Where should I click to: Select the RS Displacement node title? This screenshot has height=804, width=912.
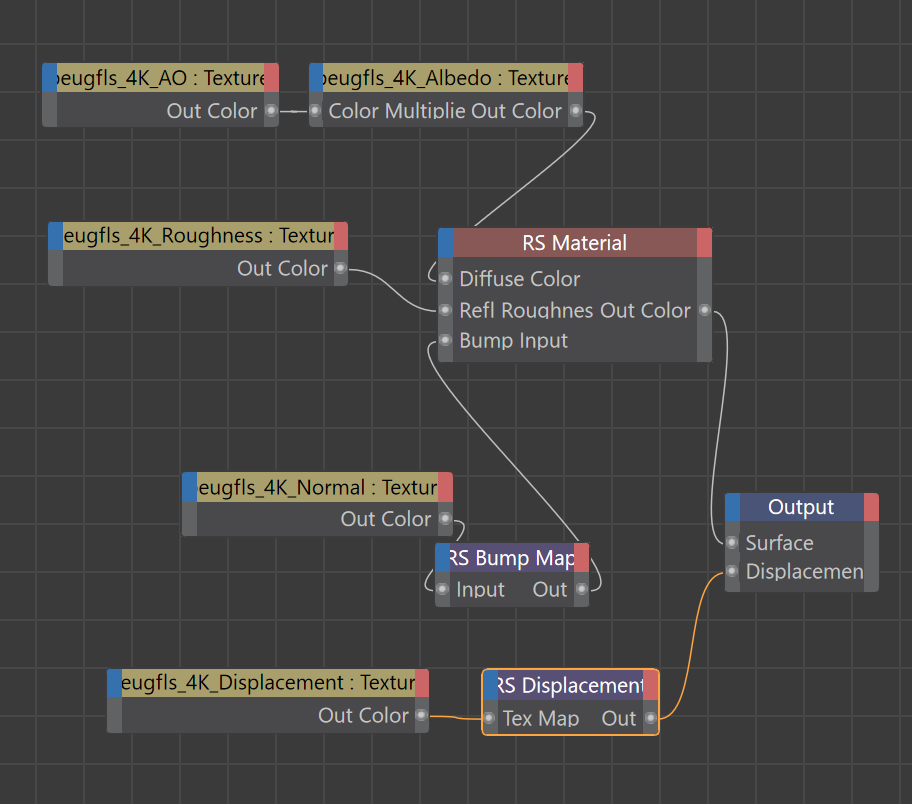coord(568,686)
